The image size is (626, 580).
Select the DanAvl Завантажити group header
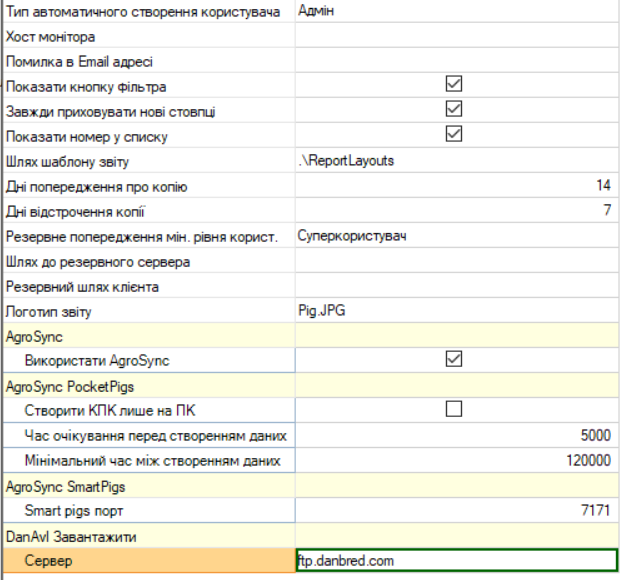pos(311,536)
